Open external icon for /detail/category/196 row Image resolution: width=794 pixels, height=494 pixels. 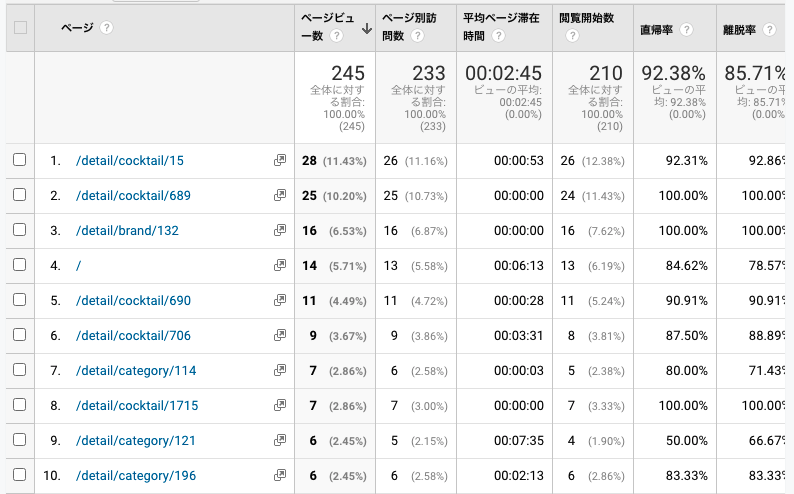280,476
